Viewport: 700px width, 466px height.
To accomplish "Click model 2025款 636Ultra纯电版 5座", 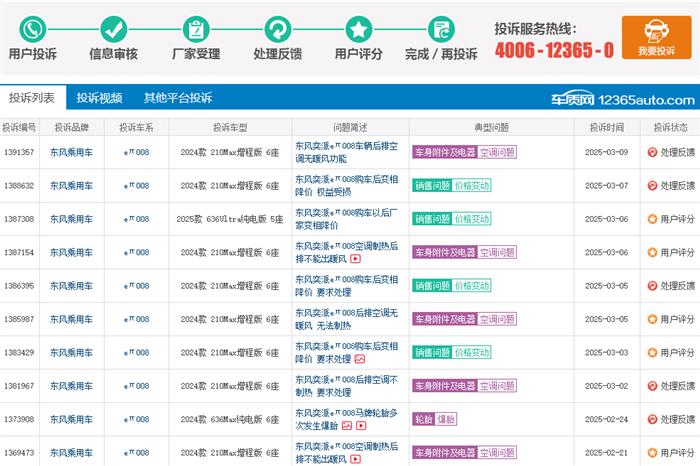I will [230, 219].
